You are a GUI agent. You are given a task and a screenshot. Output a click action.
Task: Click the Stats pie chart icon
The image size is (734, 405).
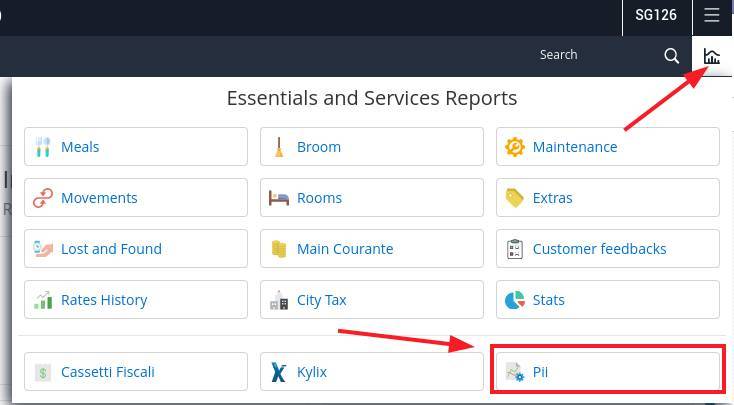click(x=515, y=300)
